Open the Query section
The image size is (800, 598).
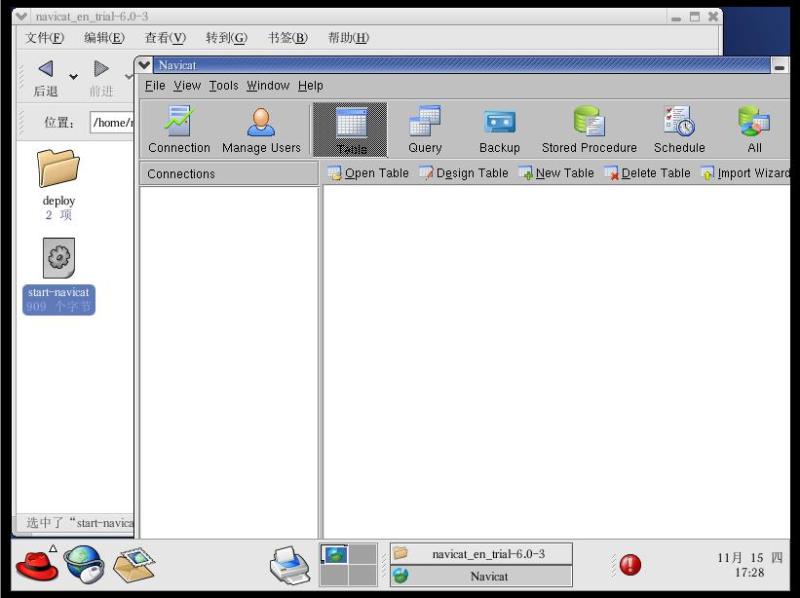[x=425, y=130]
